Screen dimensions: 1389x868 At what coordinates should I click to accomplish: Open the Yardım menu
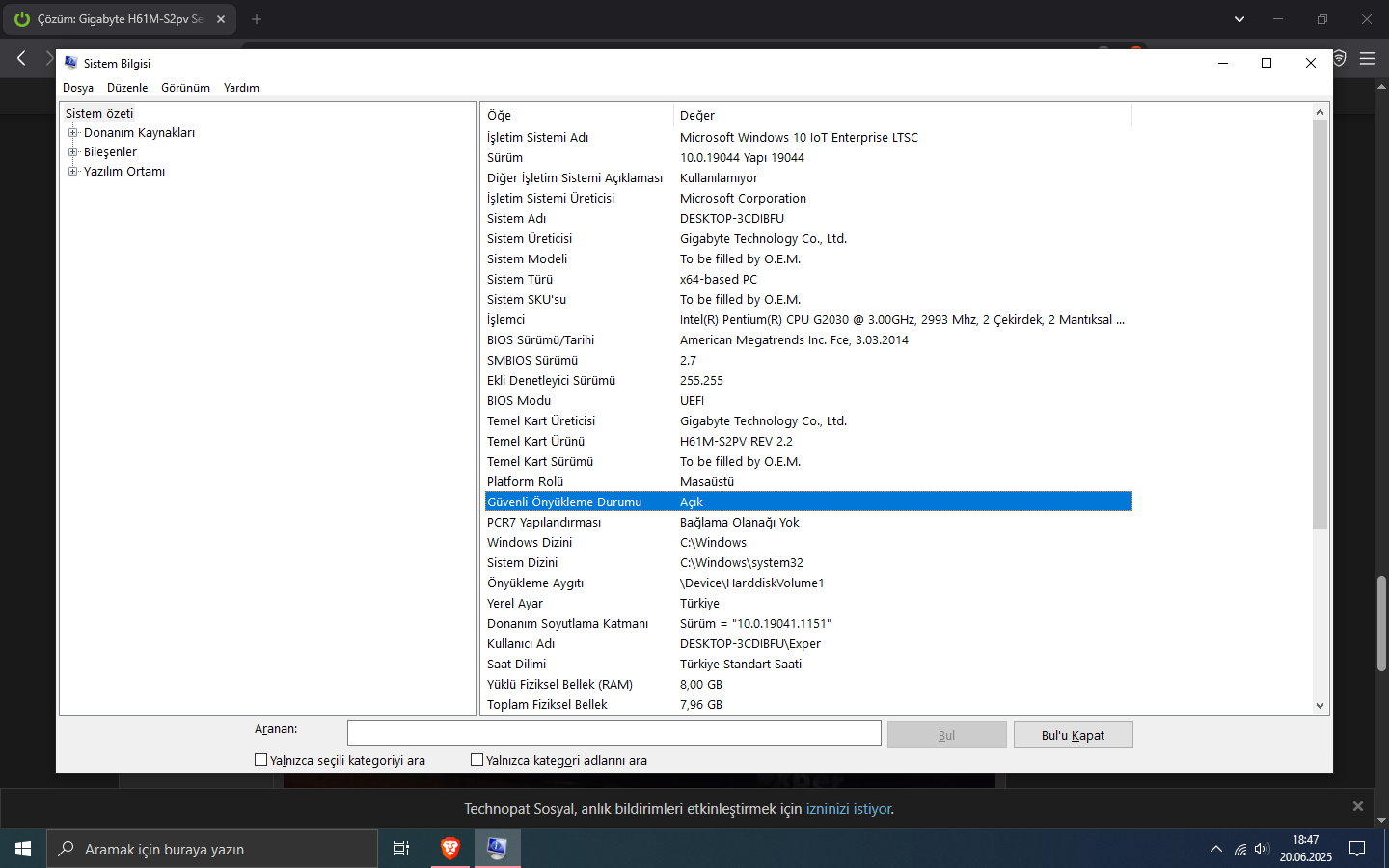[241, 88]
